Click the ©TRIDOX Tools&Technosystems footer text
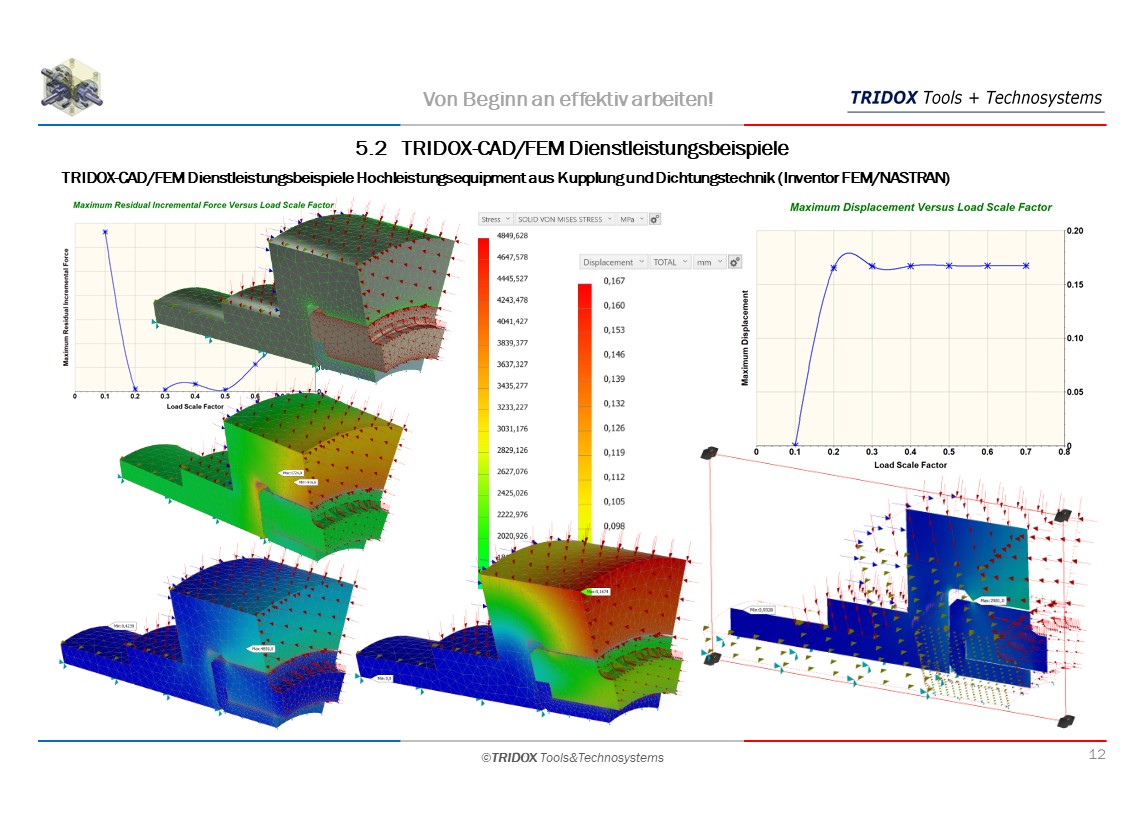This screenshot has height=816, width=1145. (572, 758)
